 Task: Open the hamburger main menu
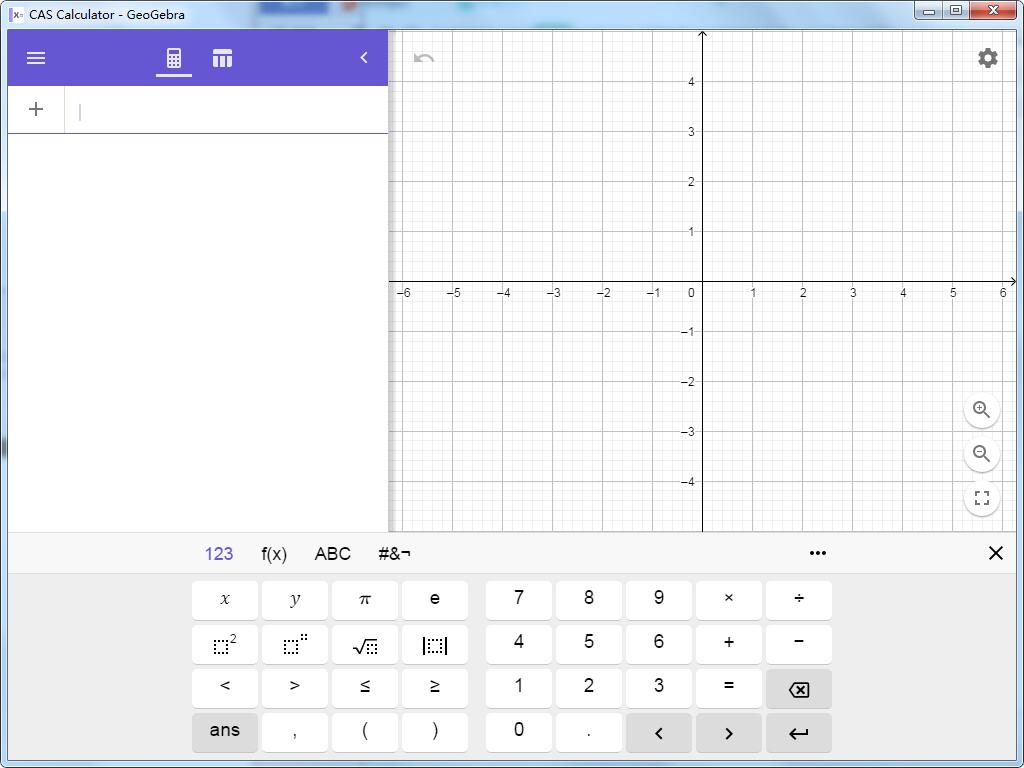coord(36,58)
